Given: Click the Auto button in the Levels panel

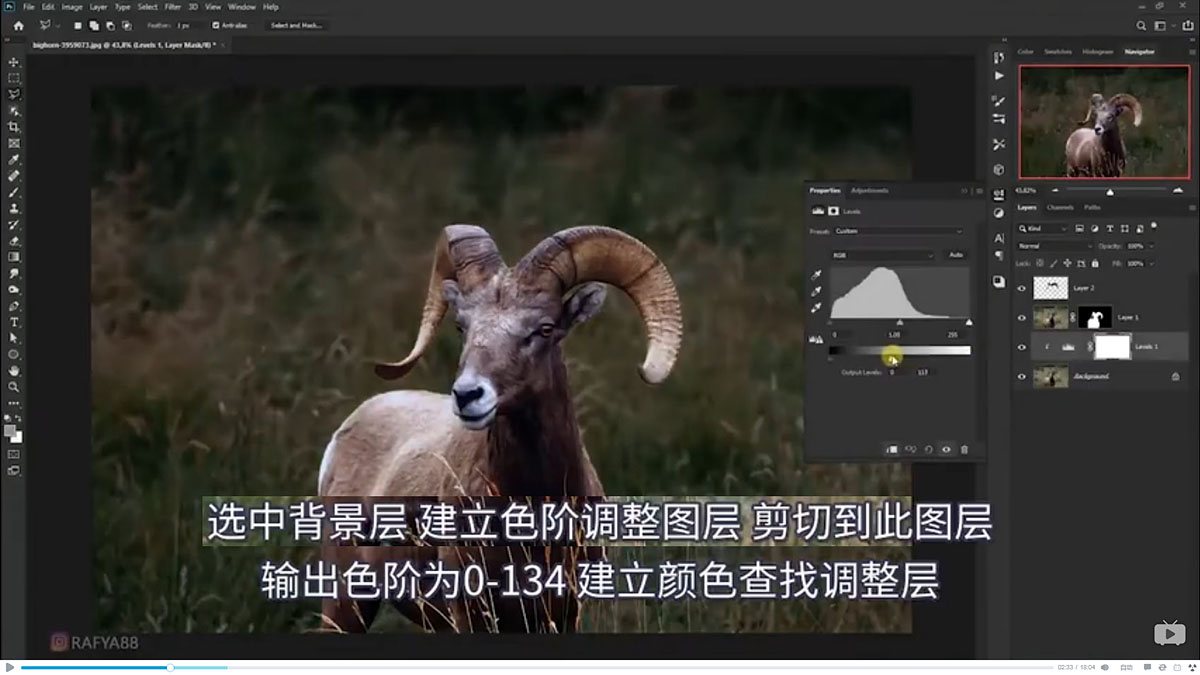Looking at the screenshot, I should tap(956, 255).
